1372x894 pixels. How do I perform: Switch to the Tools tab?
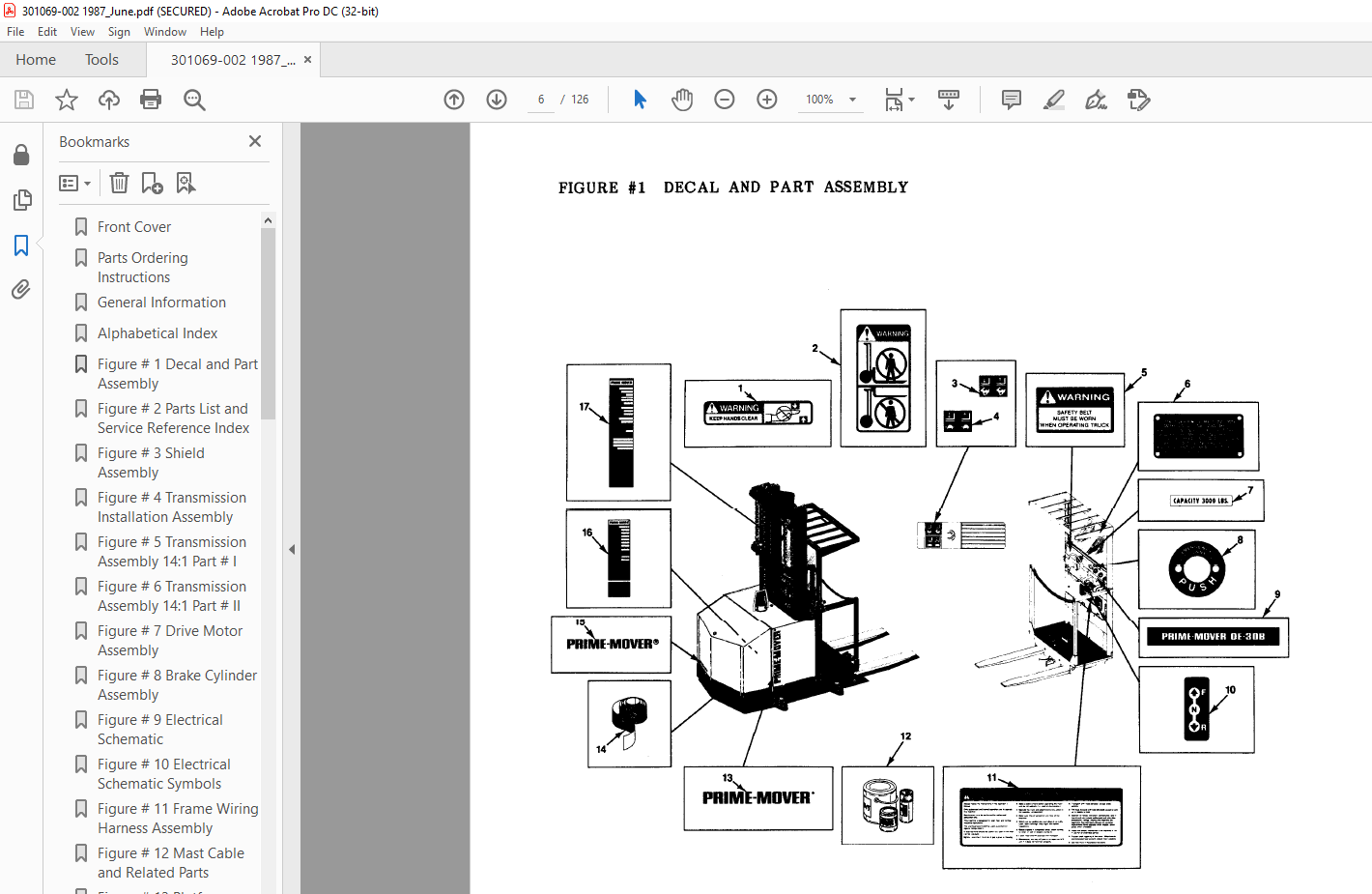coord(101,60)
